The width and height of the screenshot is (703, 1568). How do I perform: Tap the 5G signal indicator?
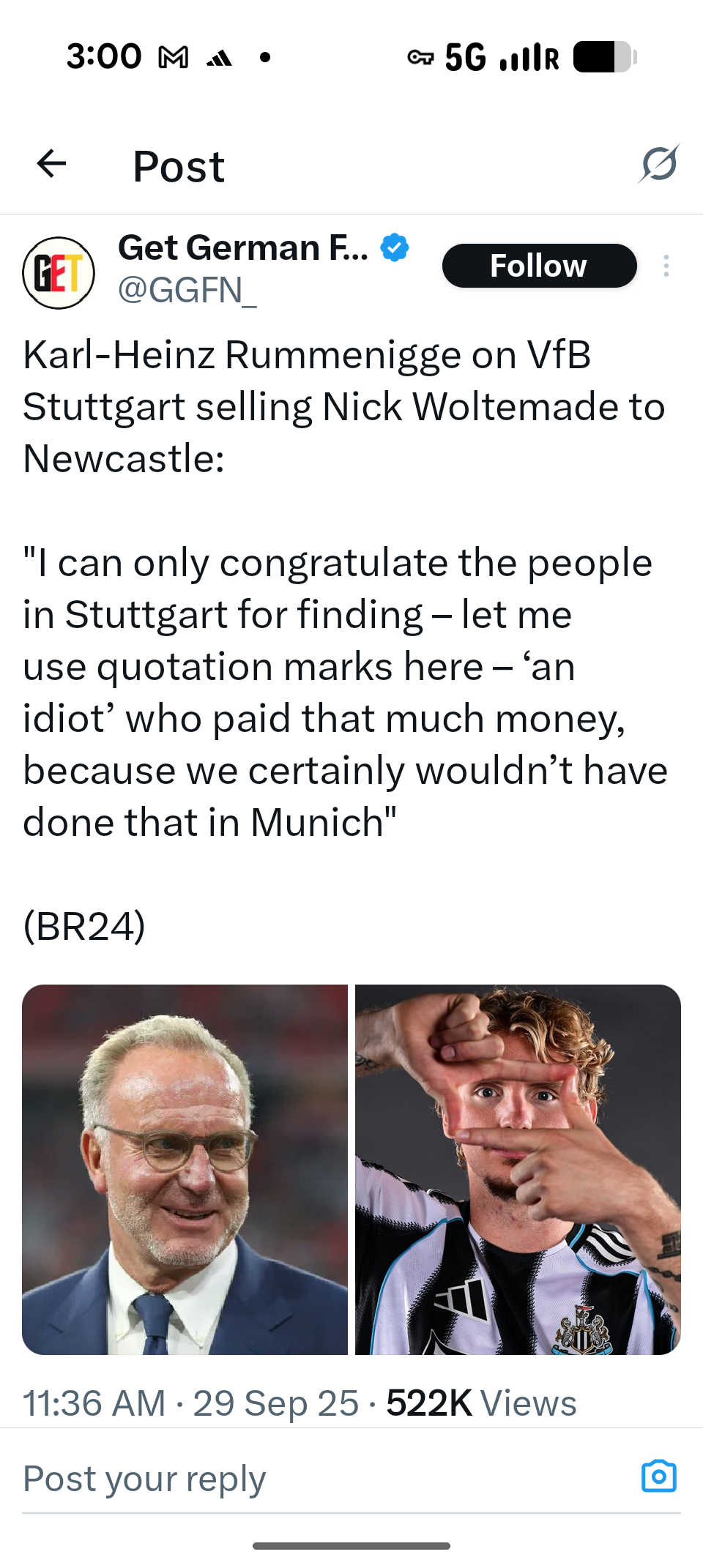click(465, 57)
